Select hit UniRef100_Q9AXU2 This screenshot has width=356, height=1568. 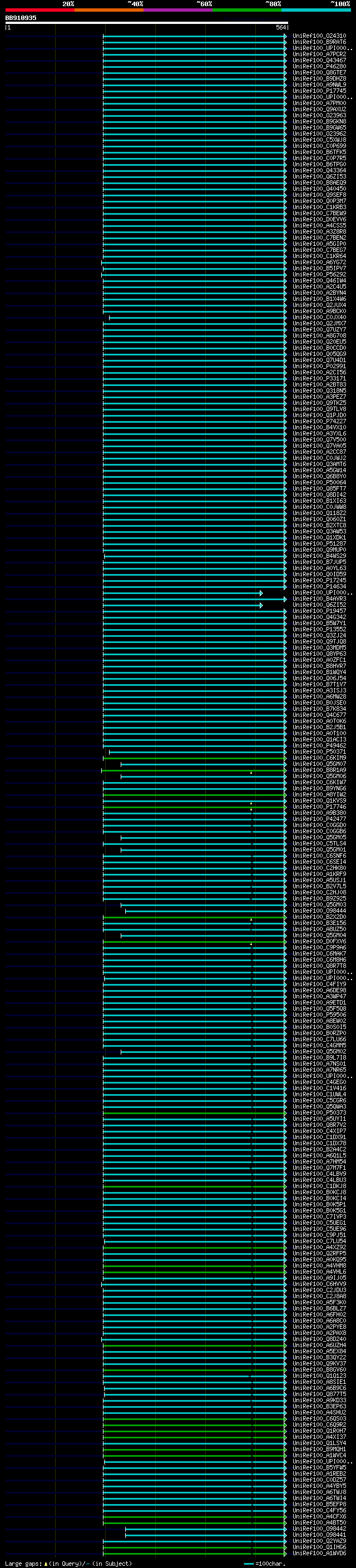319,109
